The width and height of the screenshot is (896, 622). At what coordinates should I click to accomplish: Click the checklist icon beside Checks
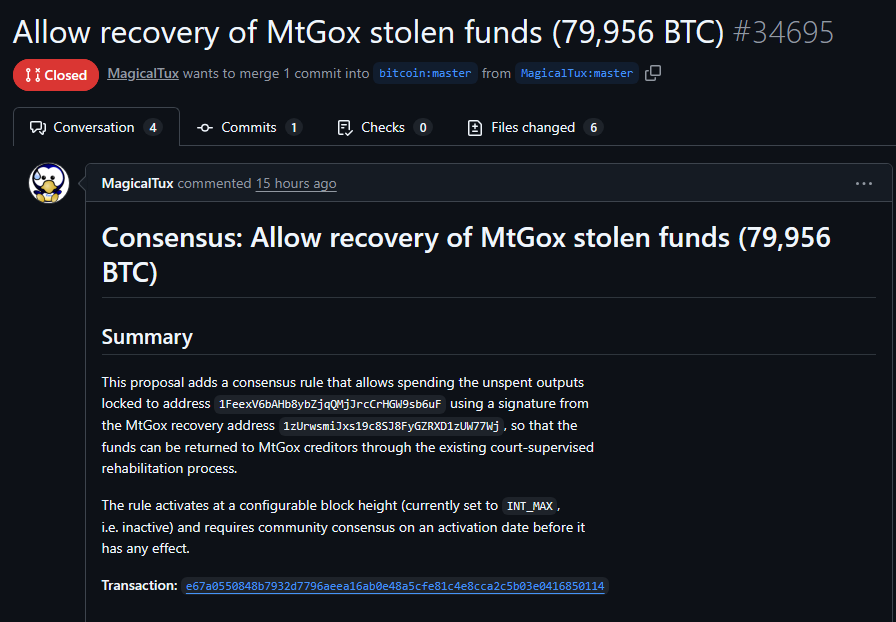345,127
